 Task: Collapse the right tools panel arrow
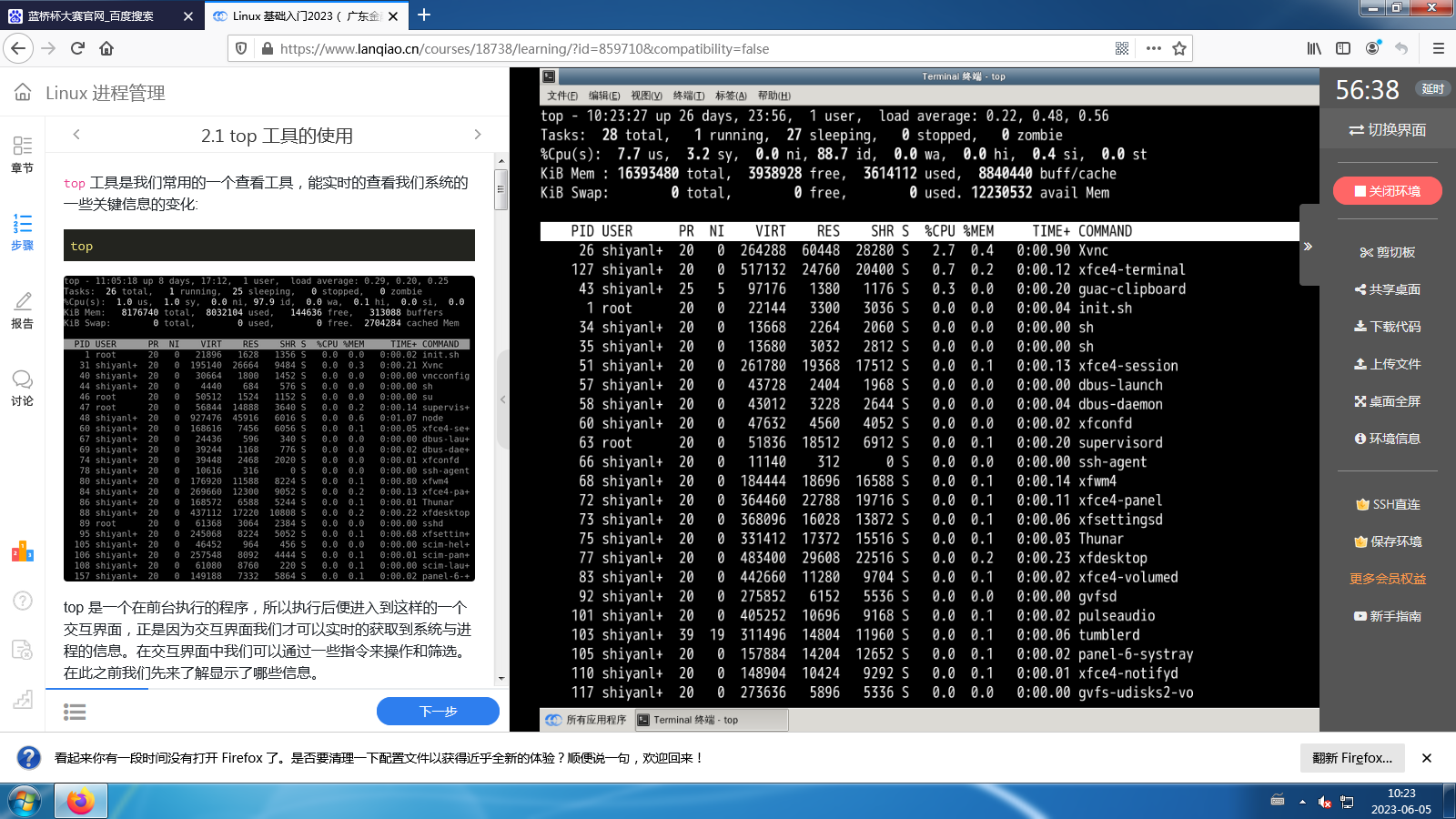pos(1309,246)
